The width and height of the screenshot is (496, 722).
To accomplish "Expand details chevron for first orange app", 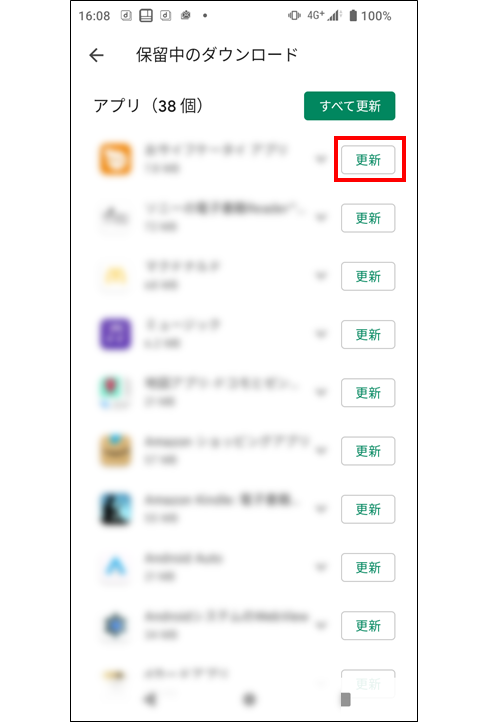I will pyautogui.click(x=321, y=159).
